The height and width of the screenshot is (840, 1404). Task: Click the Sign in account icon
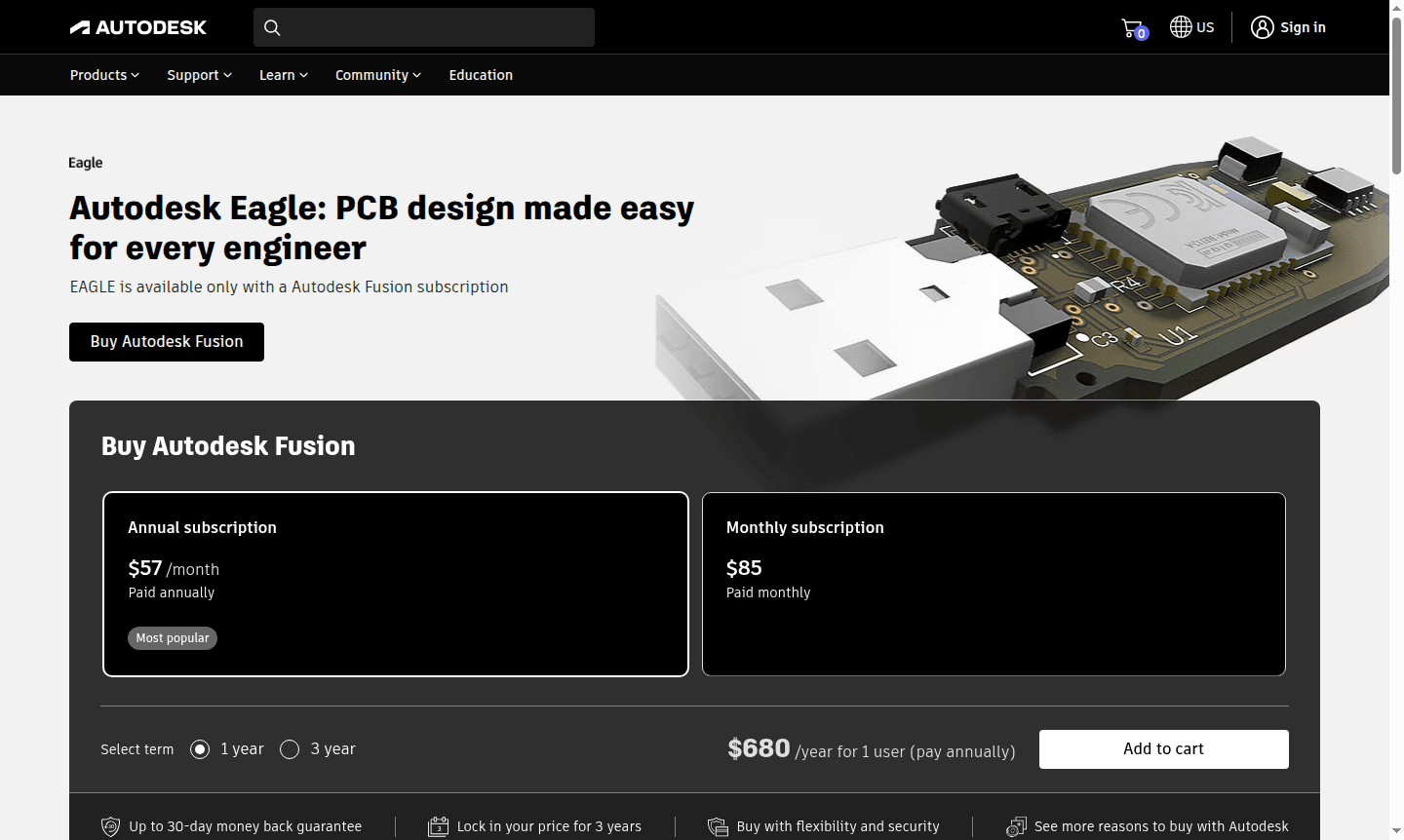click(1262, 27)
